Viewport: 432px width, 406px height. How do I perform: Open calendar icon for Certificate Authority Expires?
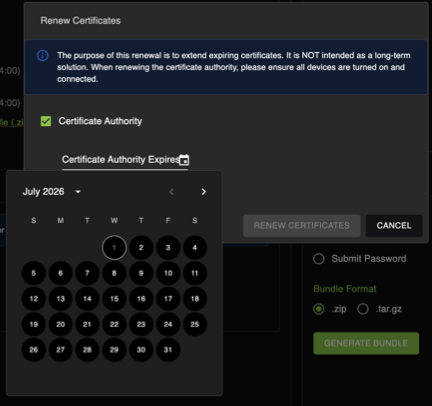(184, 160)
